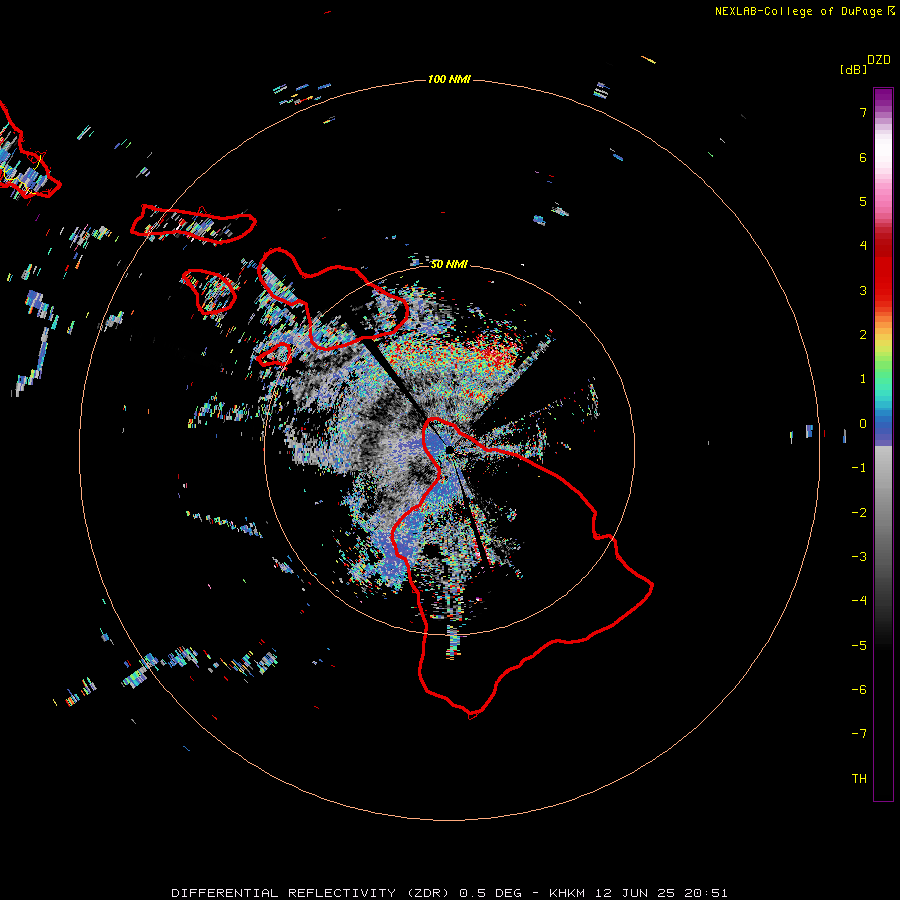
Task: Click the "DZD" legend heading
Action: [x=879, y=60]
